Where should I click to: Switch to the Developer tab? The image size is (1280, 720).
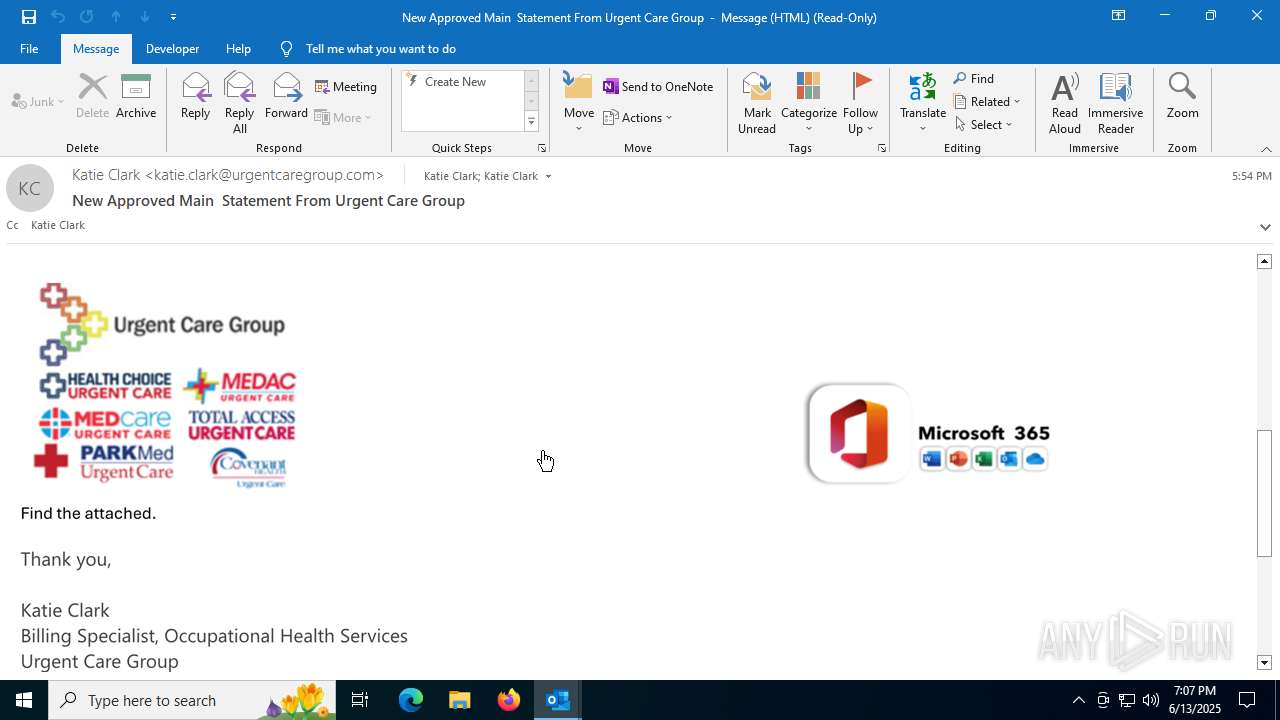pyautogui.click(x=172, y=48)
